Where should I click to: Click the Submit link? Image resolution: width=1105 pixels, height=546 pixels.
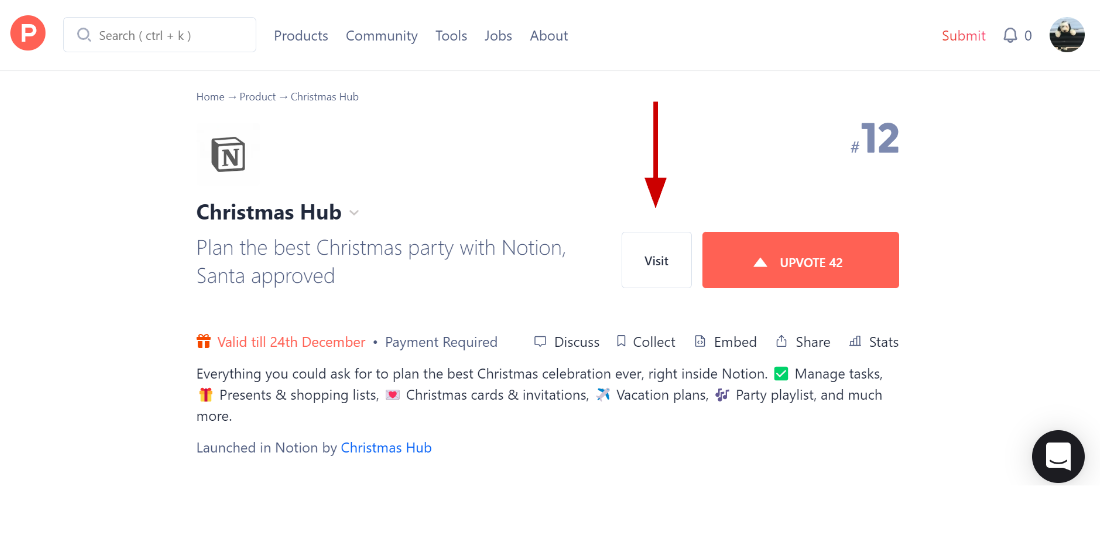pyautogui.click(x=963, y=35)
